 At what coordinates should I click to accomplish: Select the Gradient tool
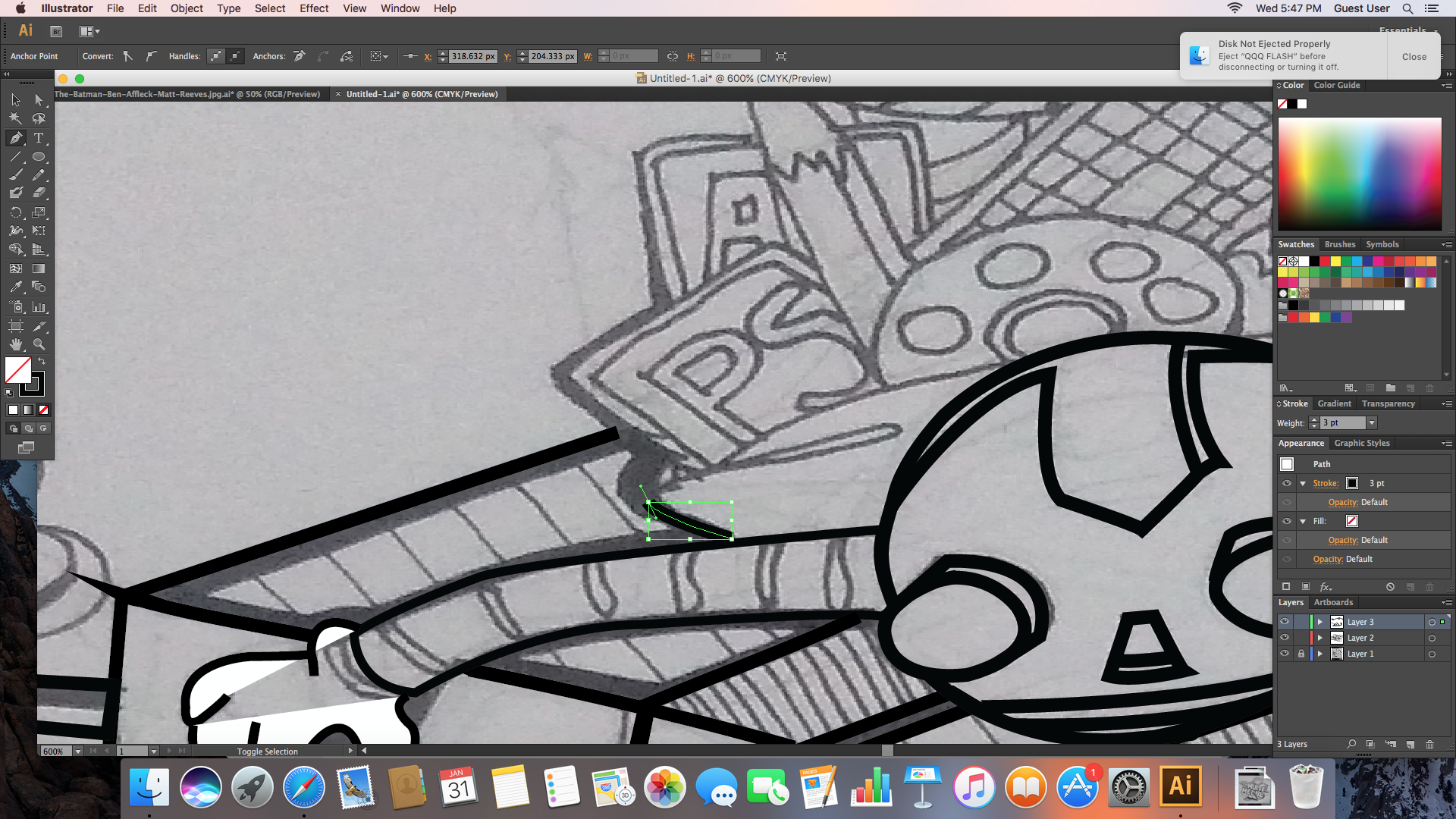[x=39, y=268]
